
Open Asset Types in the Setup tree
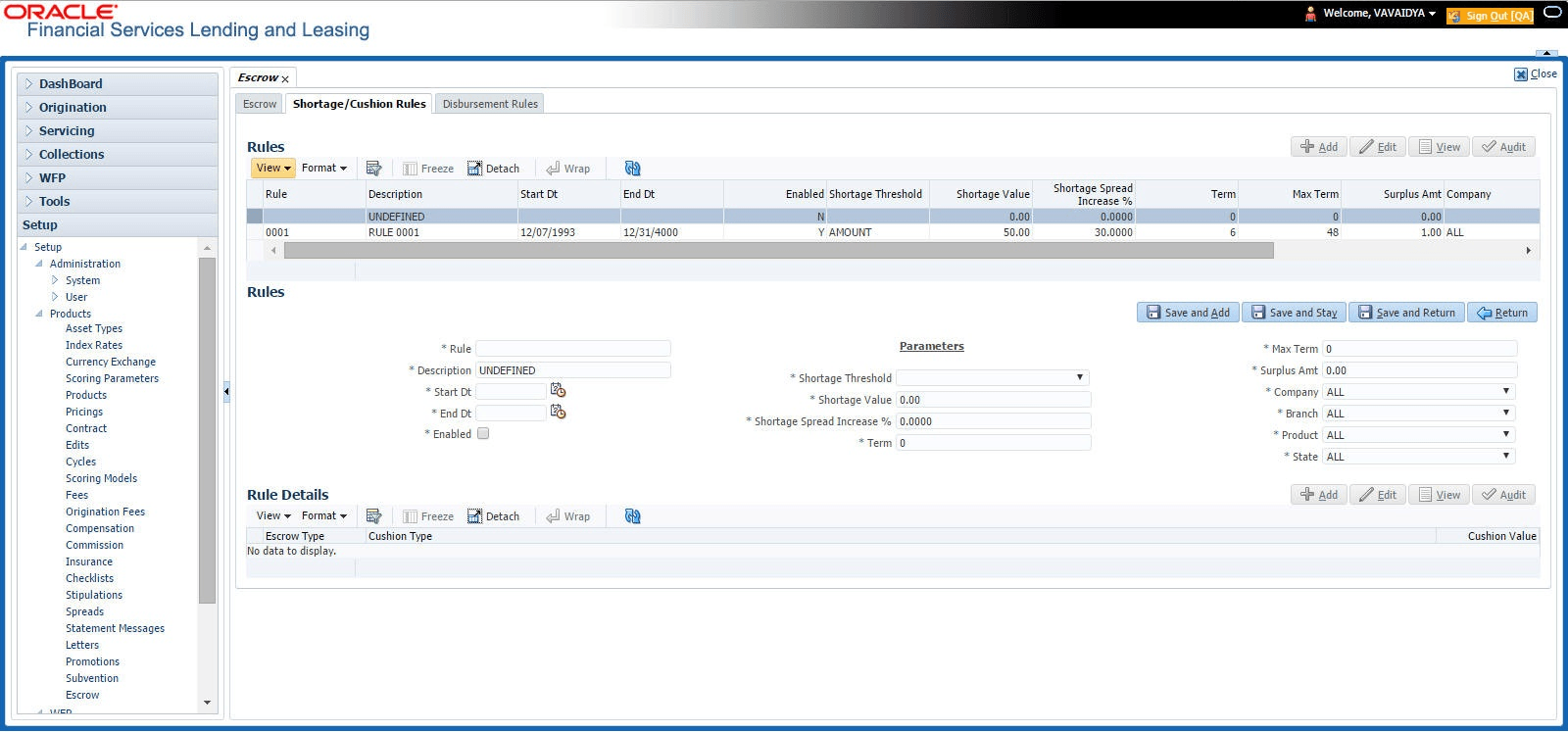coord(94,329)
